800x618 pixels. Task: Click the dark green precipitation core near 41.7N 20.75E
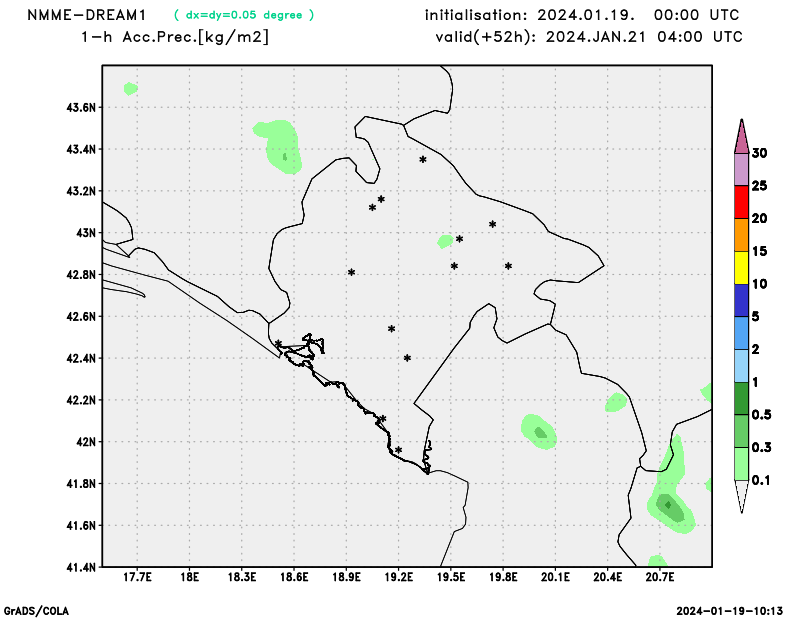click(x=670, y=507)
